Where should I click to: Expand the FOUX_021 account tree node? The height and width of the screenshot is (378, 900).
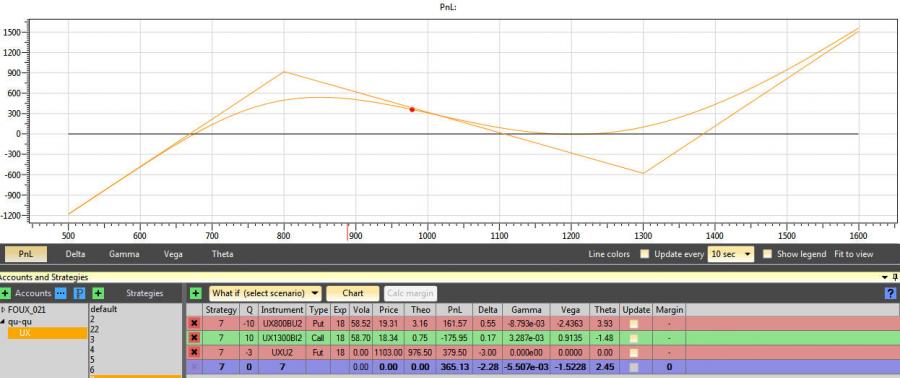pos(4,310)
